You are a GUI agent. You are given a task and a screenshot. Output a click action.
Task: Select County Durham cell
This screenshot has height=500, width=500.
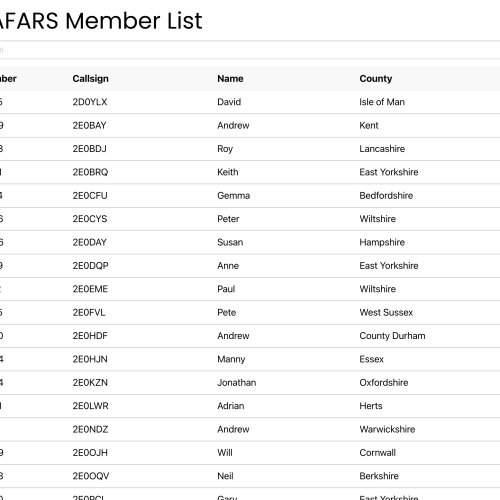coord(392,336)
